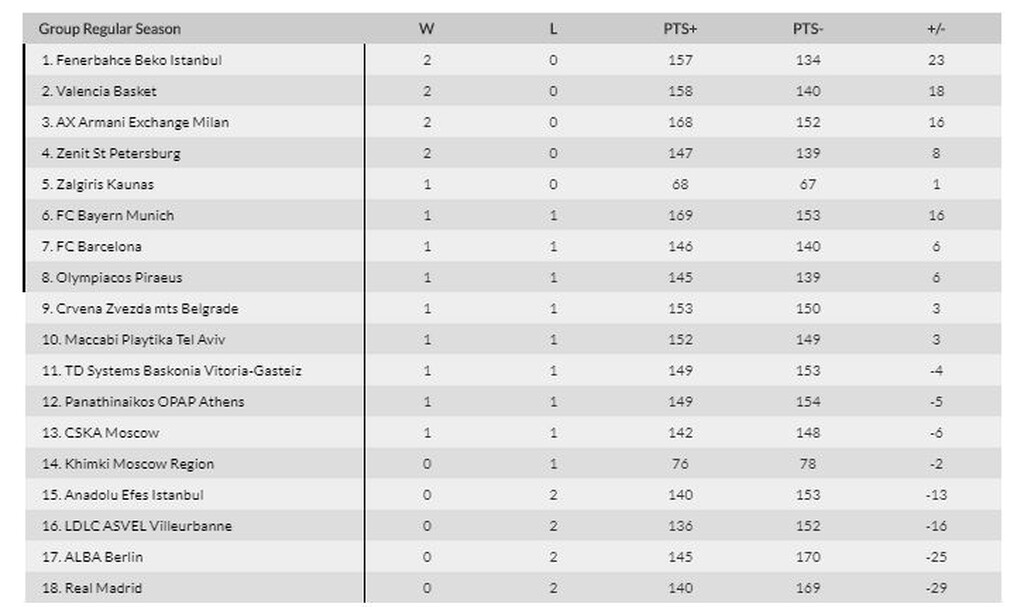Screen dimensions: 1024x607
Task: Sort standings by W column header
Action: 427,29
